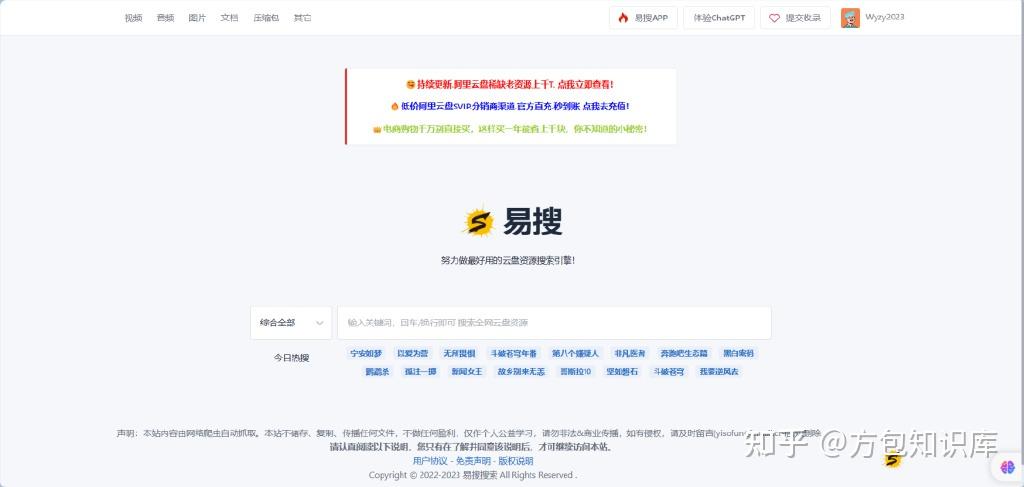Focus the 输入关键词 search input field

pyautogui.click(x=554, y=322)
